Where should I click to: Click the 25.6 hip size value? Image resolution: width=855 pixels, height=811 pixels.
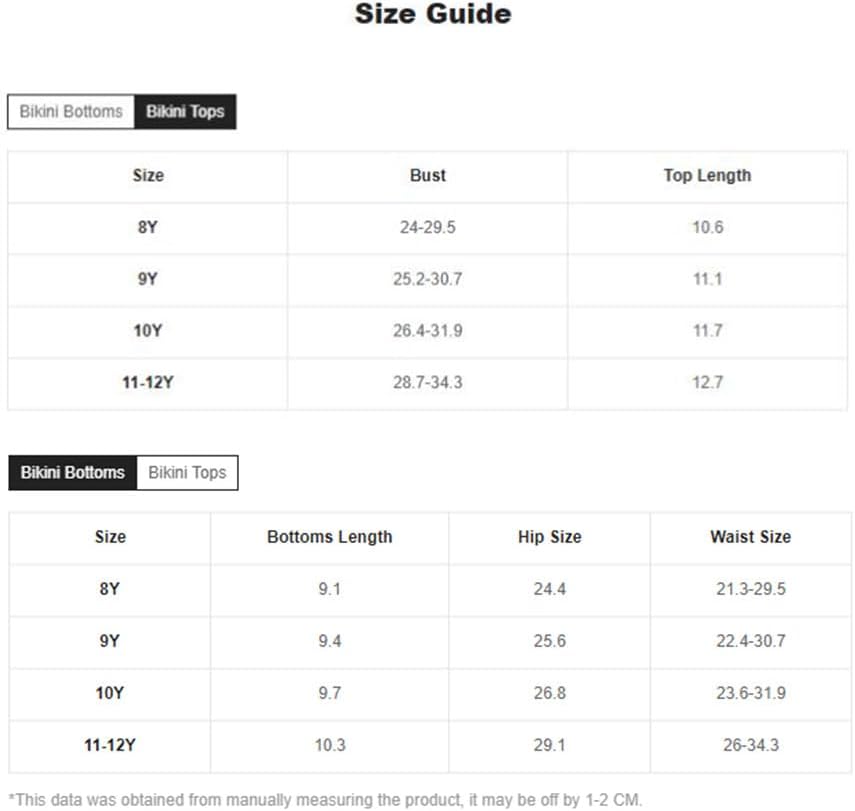(549, 641)
